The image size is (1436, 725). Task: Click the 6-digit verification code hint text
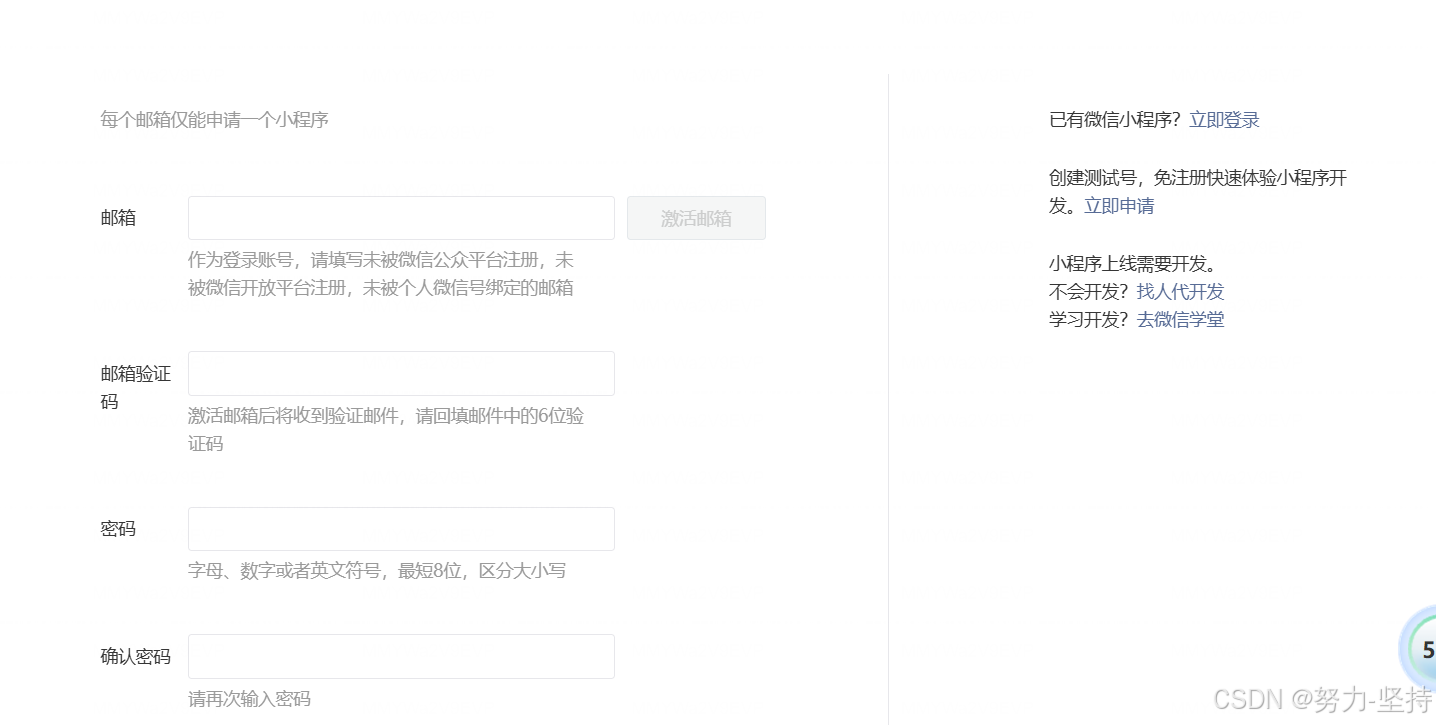point(387,429)
